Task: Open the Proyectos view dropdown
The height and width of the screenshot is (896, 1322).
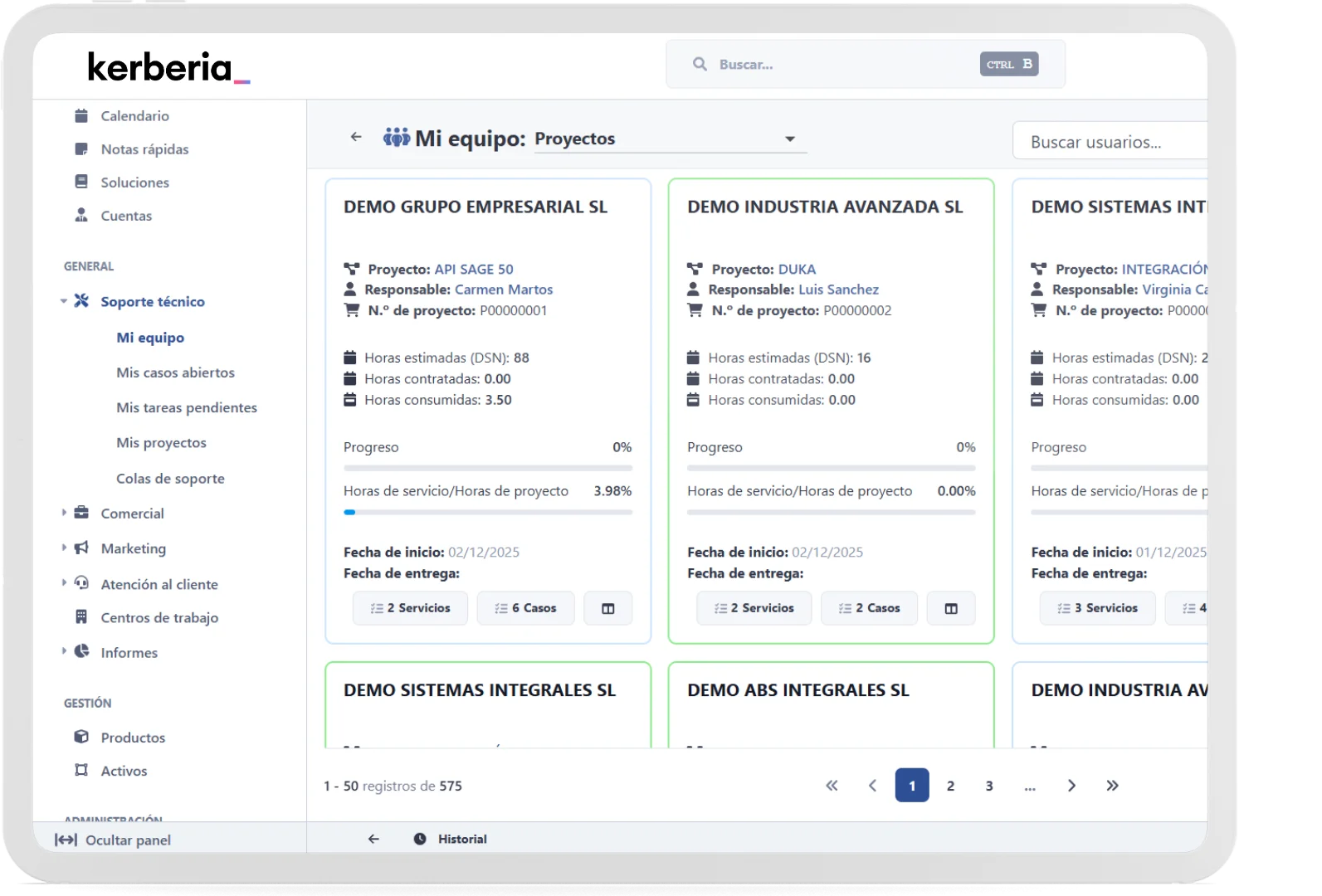Action: tap(669, 139)
